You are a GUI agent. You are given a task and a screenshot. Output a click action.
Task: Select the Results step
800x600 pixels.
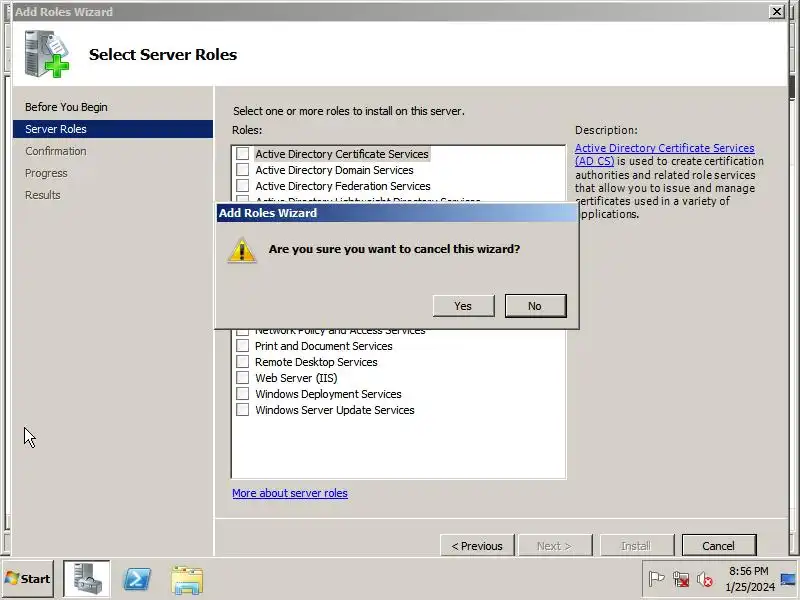42,195
